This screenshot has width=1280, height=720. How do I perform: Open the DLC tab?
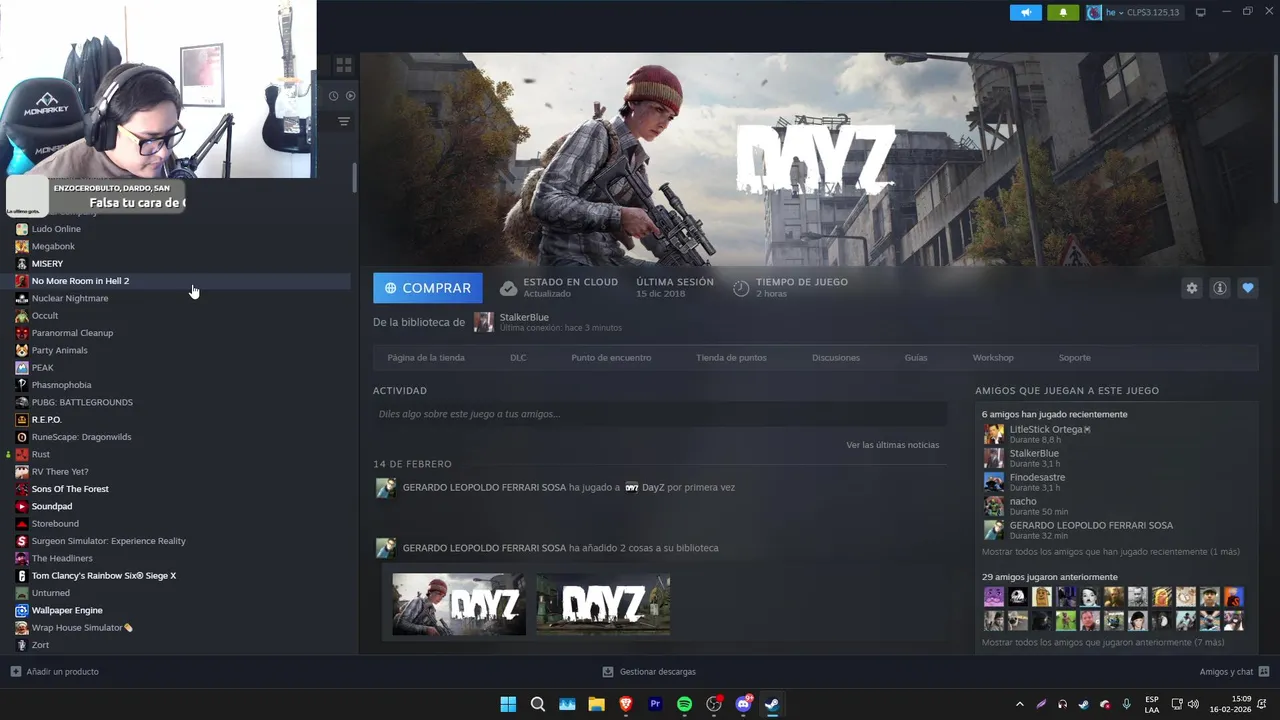[518, 358]
